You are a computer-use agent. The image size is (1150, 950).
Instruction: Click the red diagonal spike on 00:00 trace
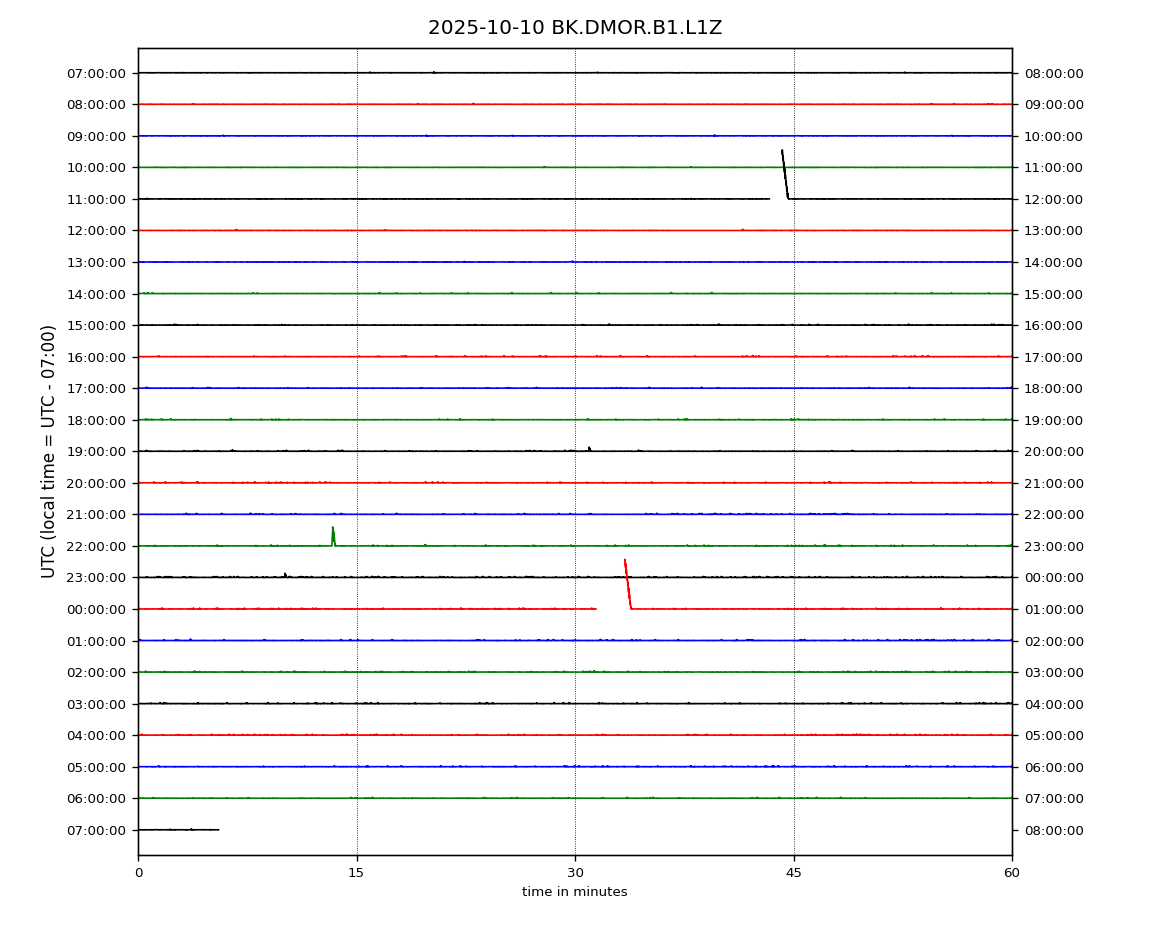tap(627, 583)
